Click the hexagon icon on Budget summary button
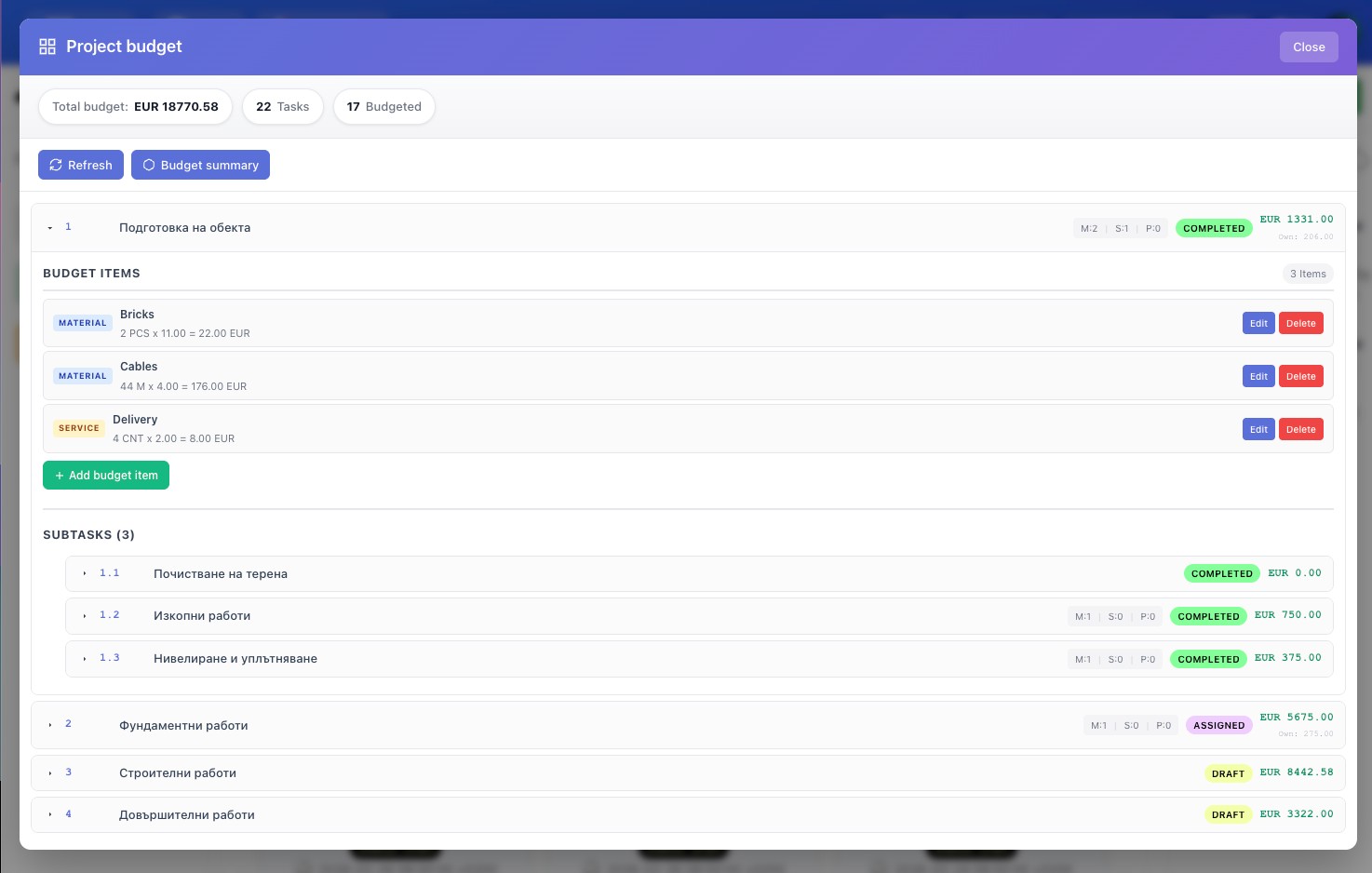Screen dimensions: 1372x873 149,165
